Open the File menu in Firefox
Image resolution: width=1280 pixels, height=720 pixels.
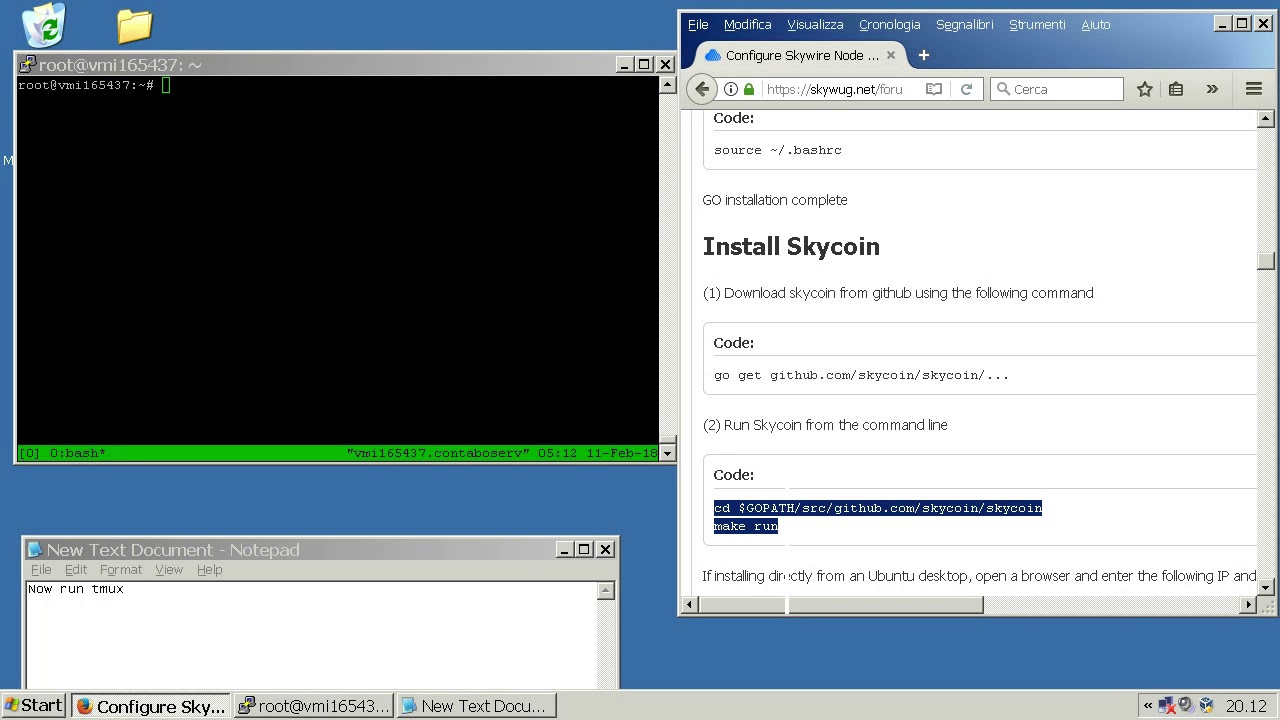click(x=698, y=25)
